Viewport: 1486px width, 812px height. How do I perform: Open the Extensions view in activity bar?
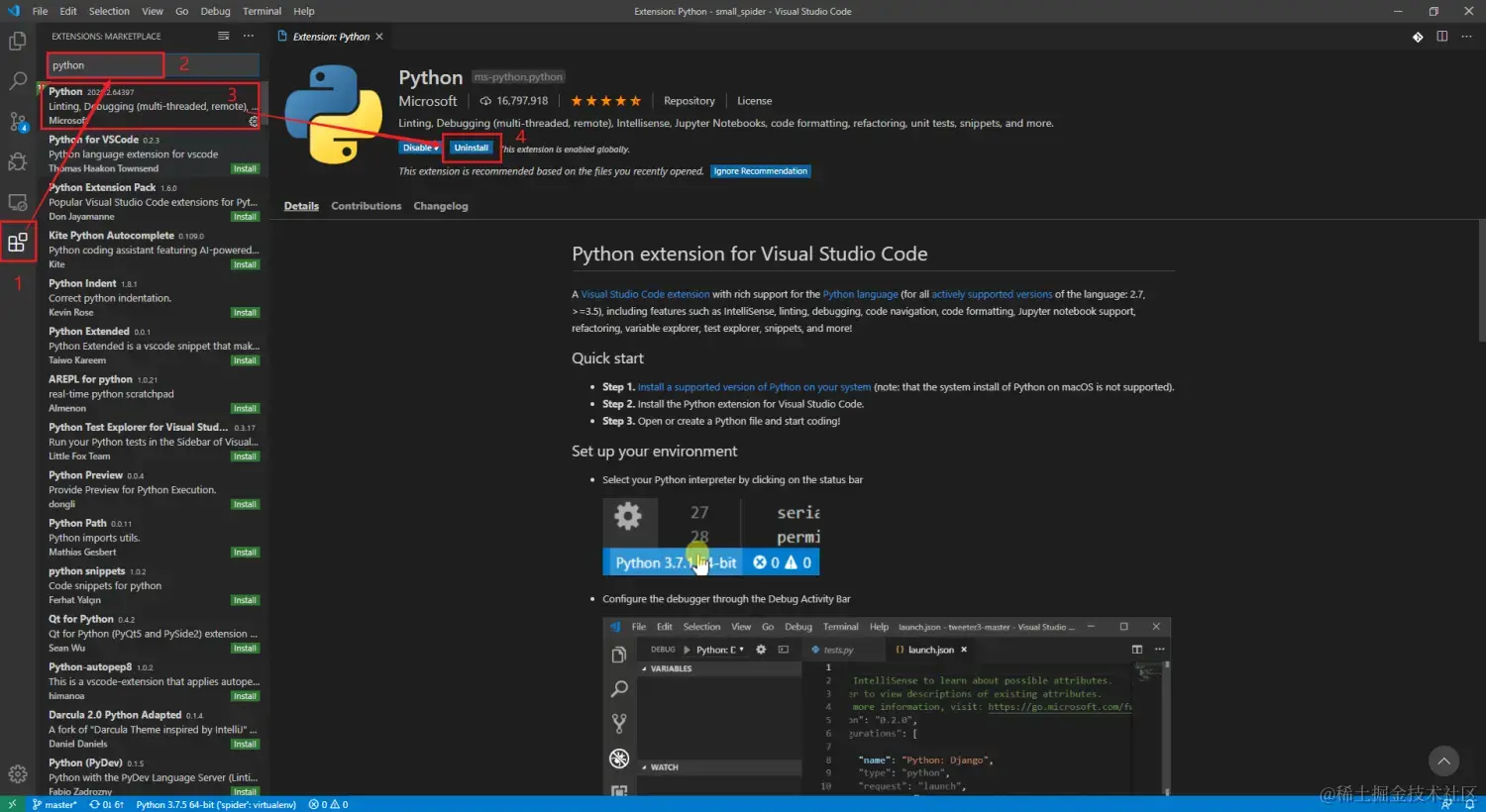(18, 242)
